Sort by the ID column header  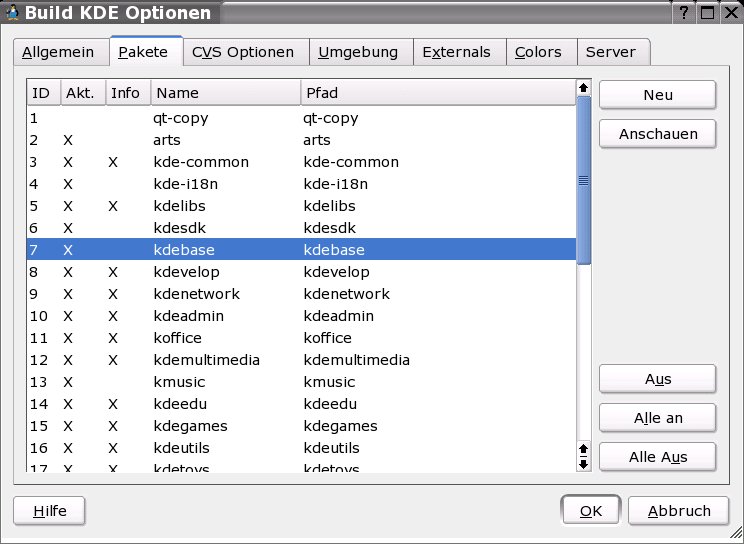coord(44,93)
